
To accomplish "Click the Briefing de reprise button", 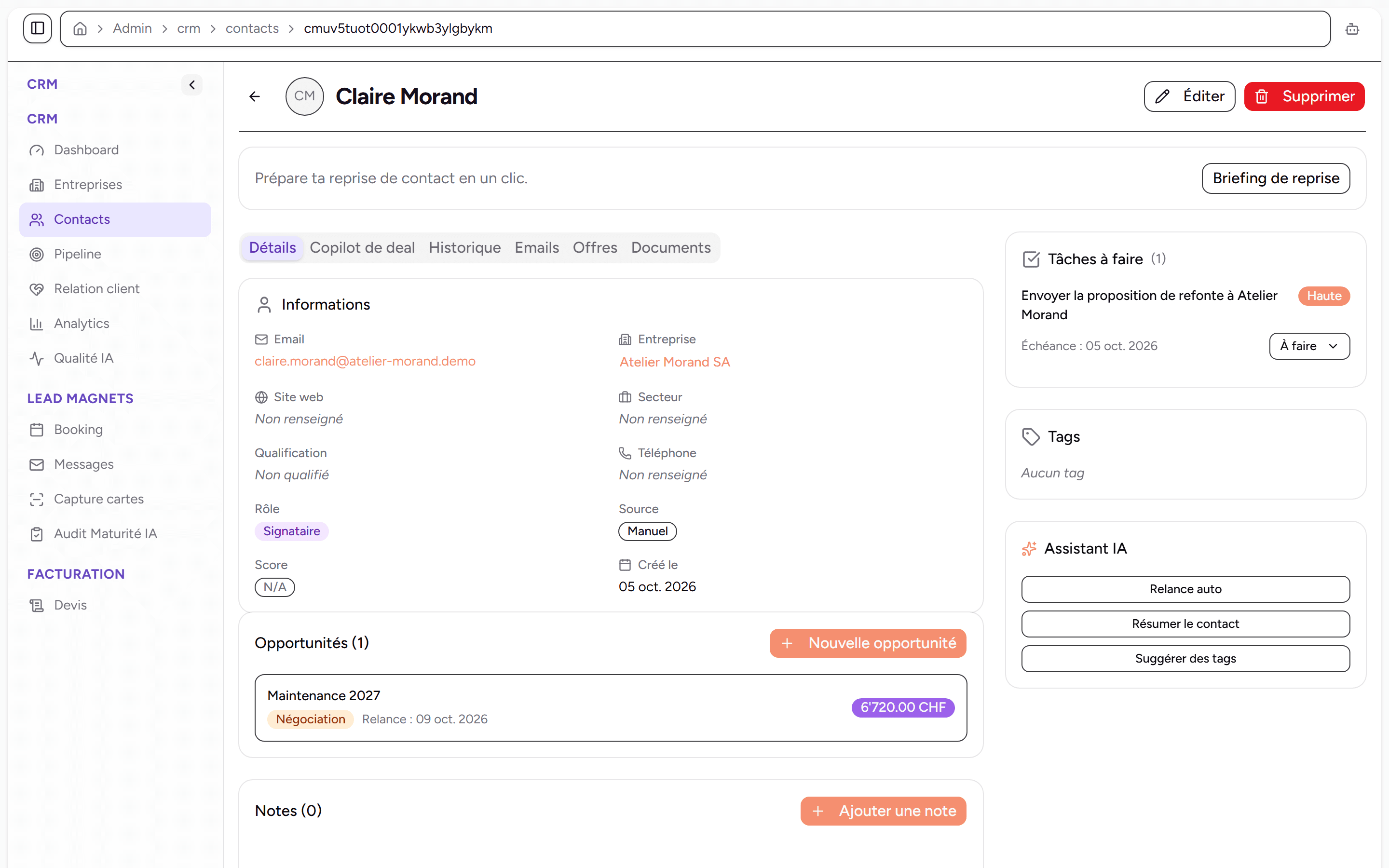I will (x=1276, y=178).
